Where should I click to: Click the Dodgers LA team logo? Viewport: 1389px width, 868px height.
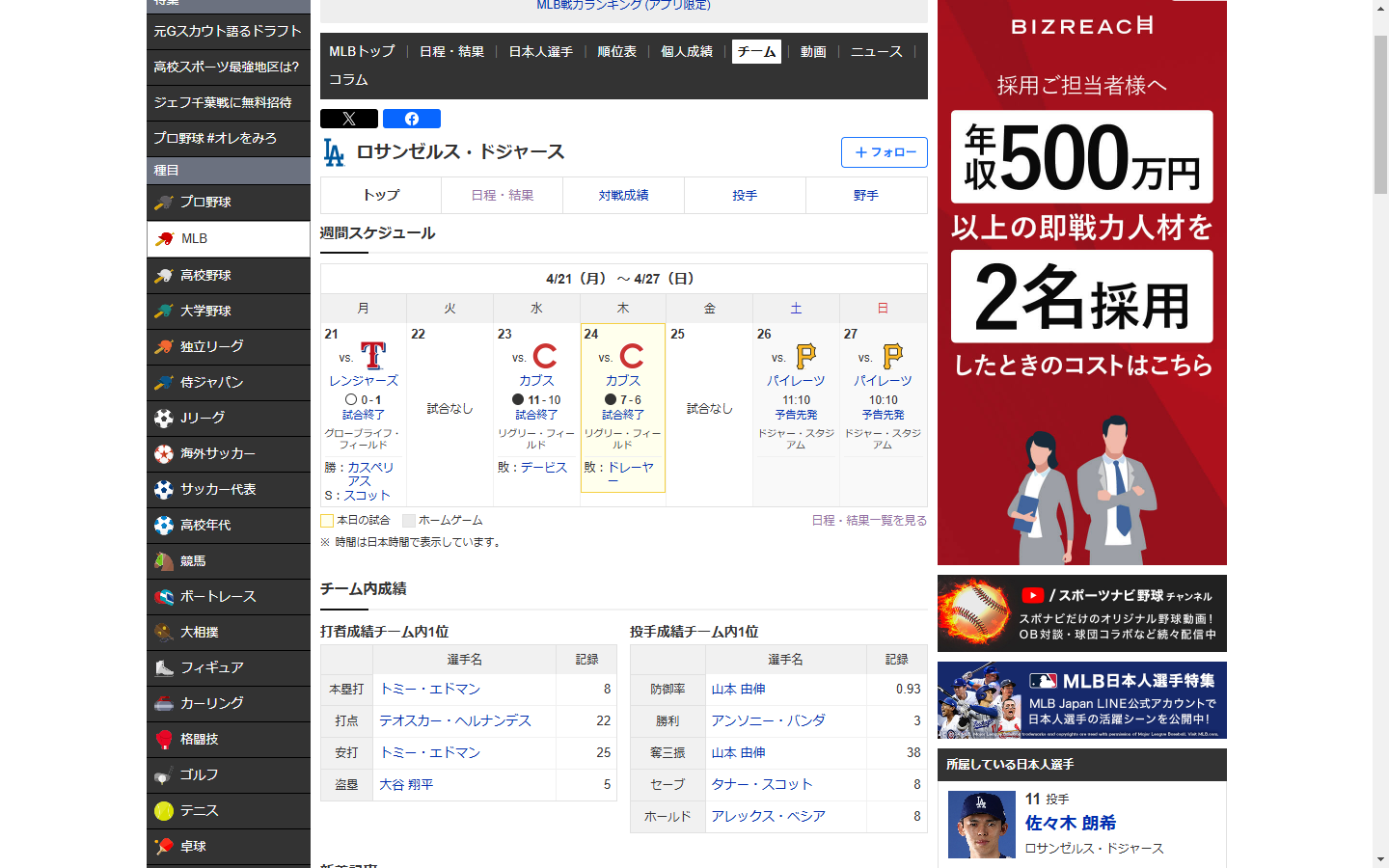click(334, 152)
